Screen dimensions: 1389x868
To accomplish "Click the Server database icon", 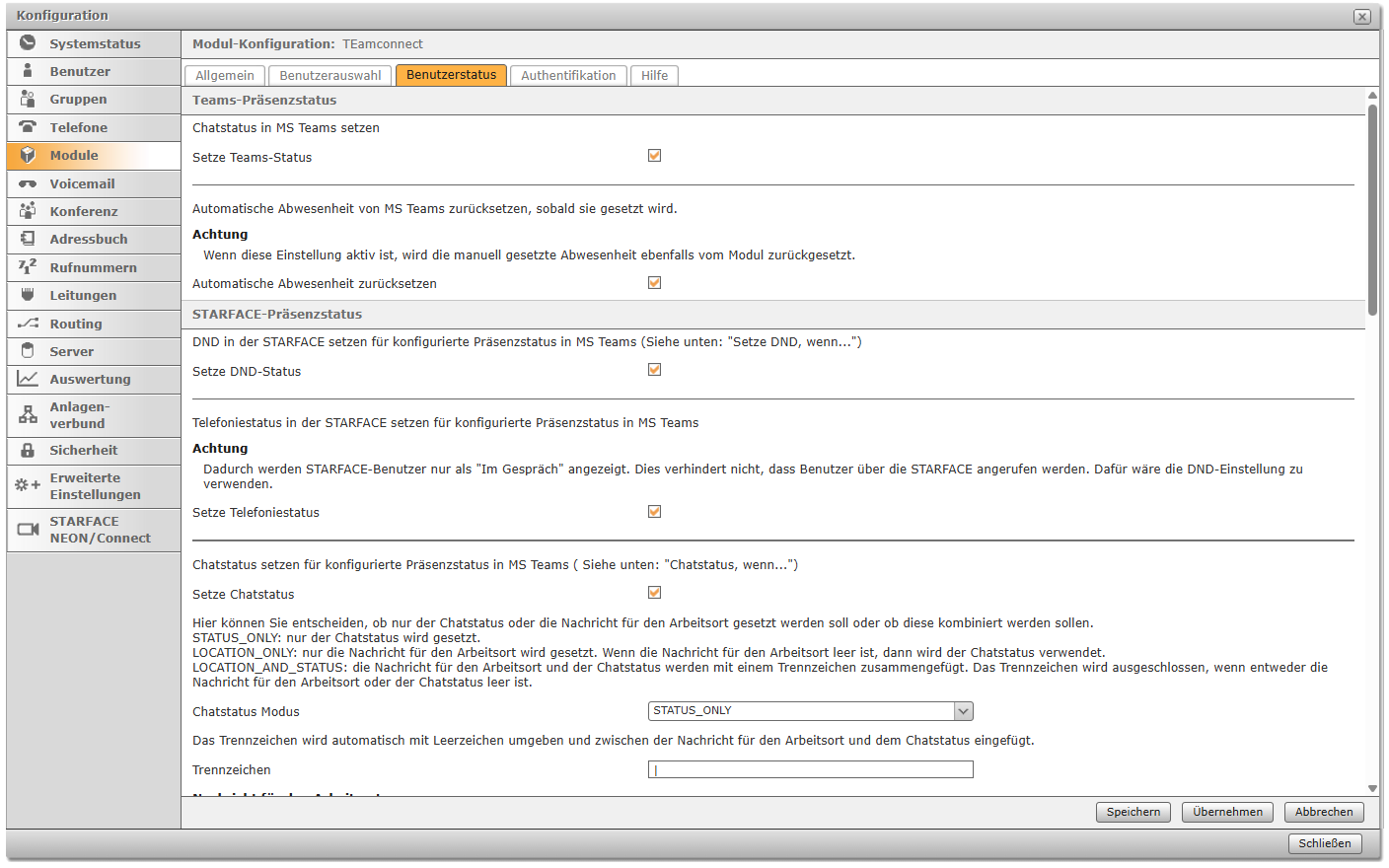I will (x=28, y=351).
